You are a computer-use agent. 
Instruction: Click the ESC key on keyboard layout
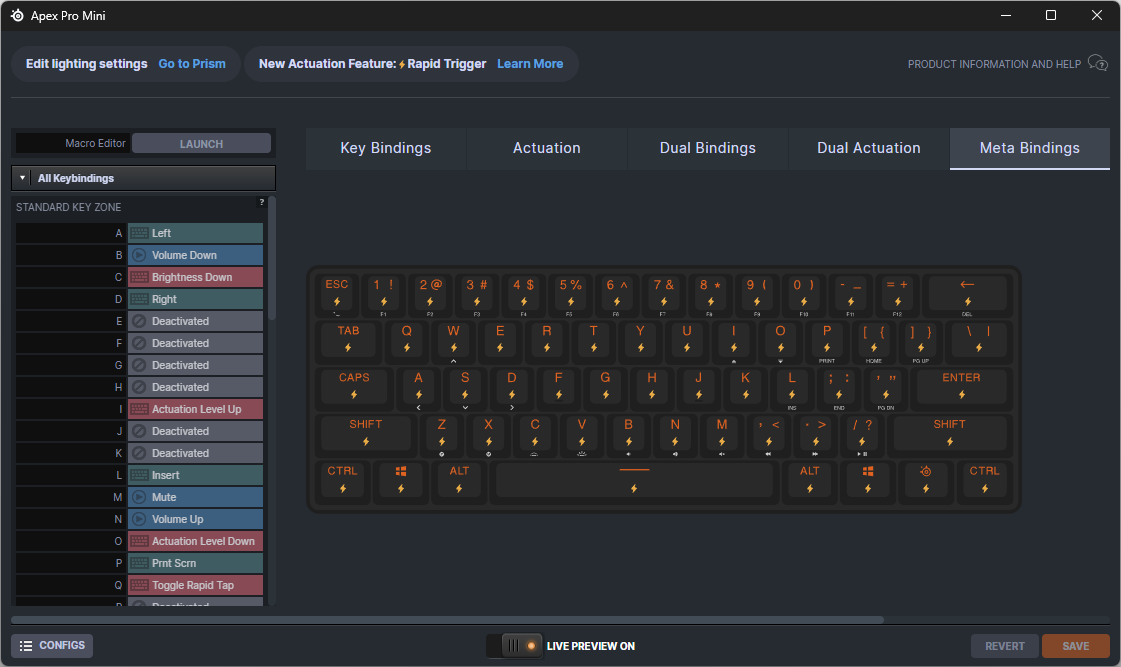[x=337, y=293]
